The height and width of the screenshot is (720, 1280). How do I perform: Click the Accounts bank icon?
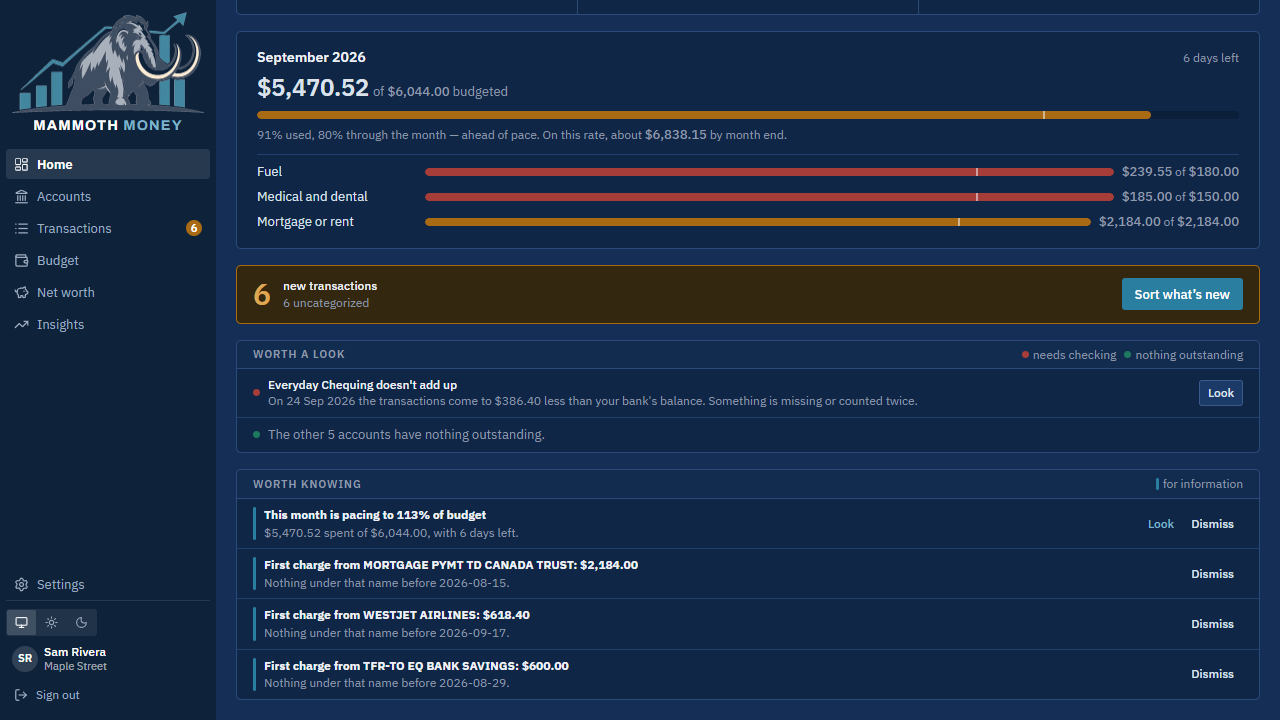21,196
